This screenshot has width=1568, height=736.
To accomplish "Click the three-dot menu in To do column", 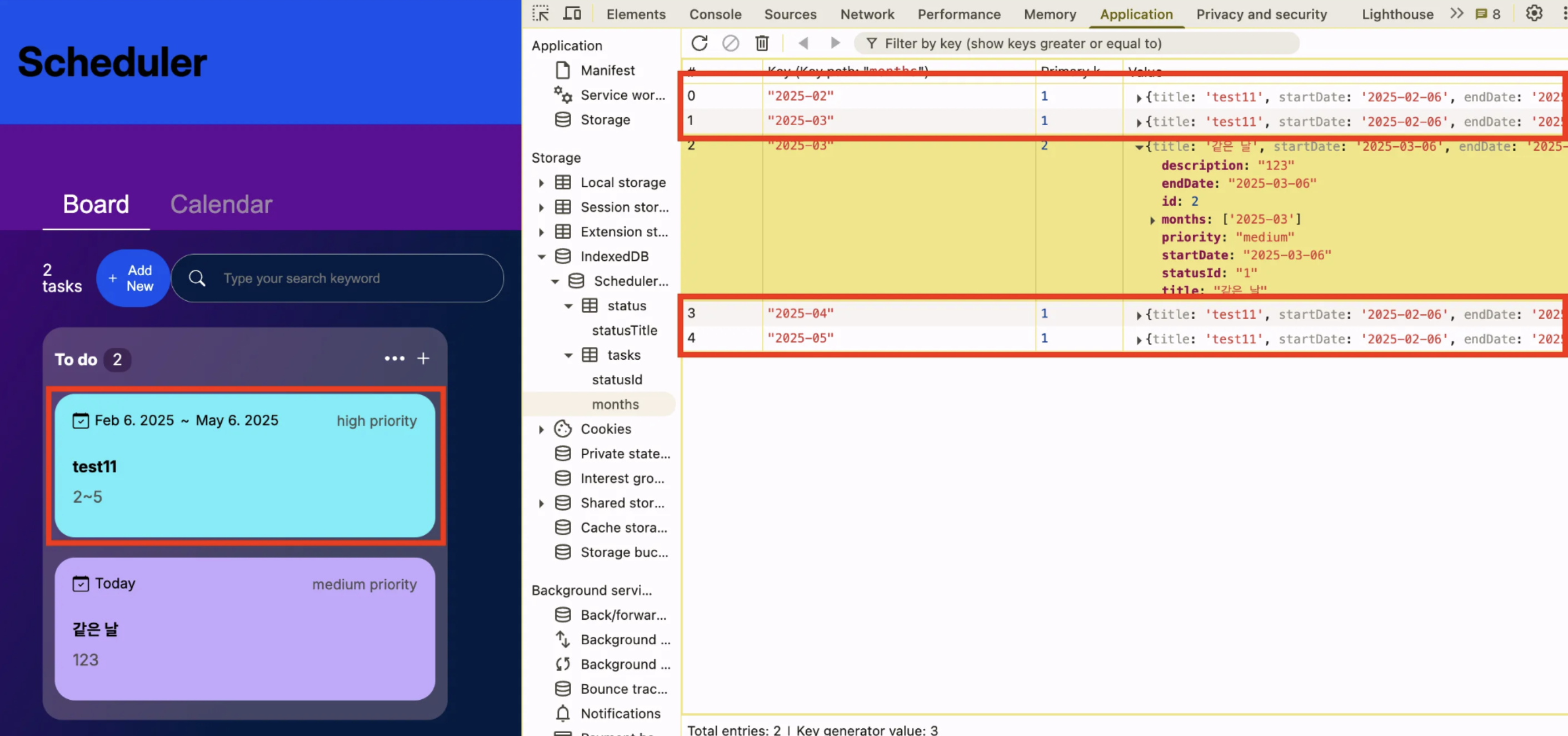I will click(394, 359).
